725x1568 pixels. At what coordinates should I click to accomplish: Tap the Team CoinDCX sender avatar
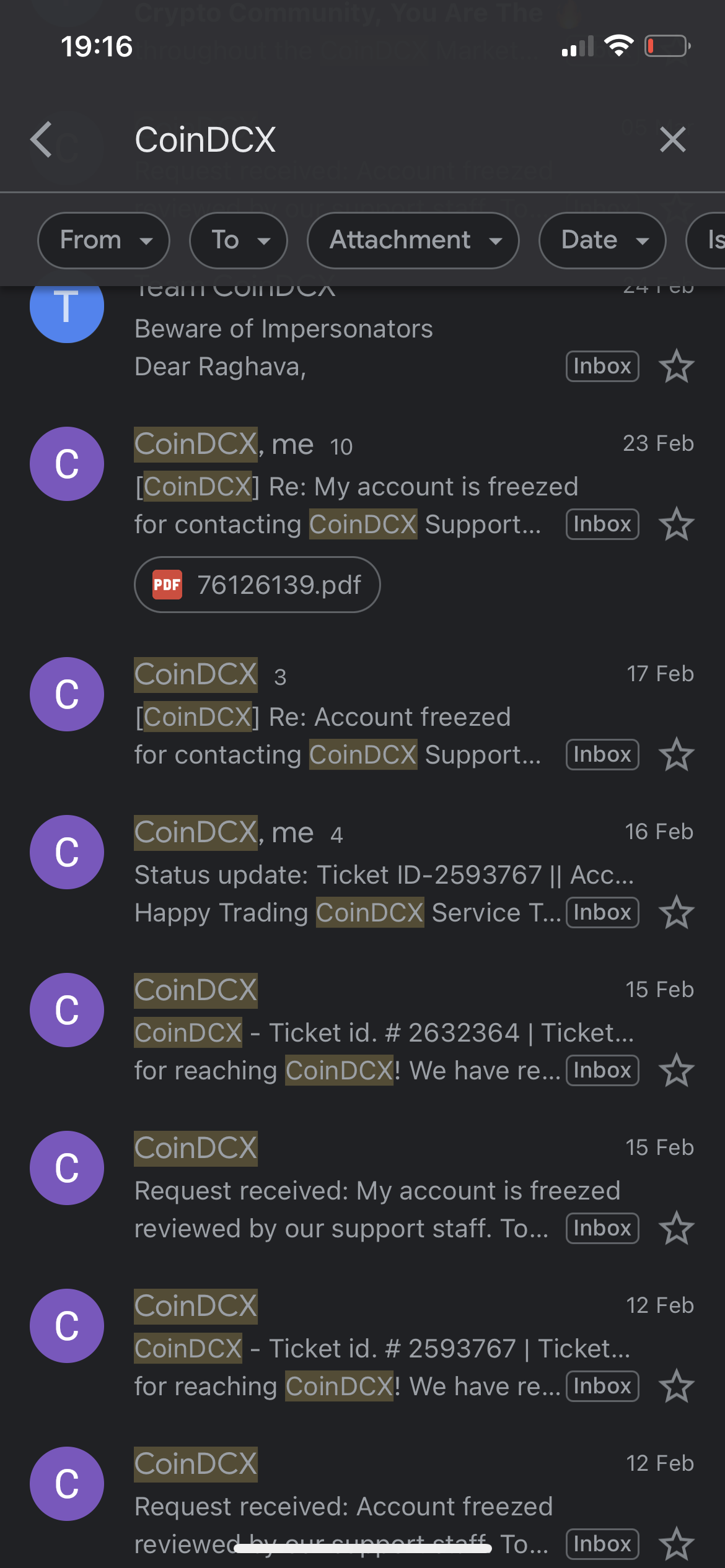pos(67,307)
